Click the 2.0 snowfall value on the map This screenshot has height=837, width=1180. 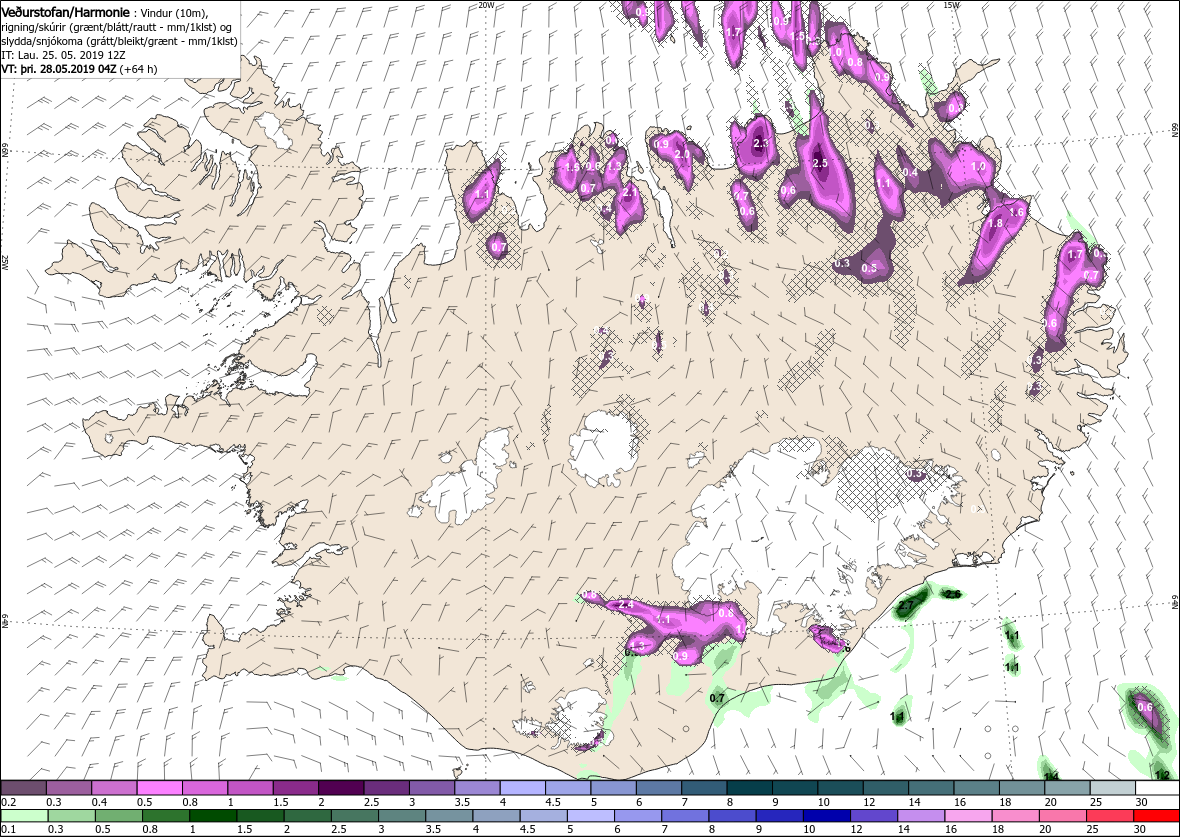click(x=683, y=154)
